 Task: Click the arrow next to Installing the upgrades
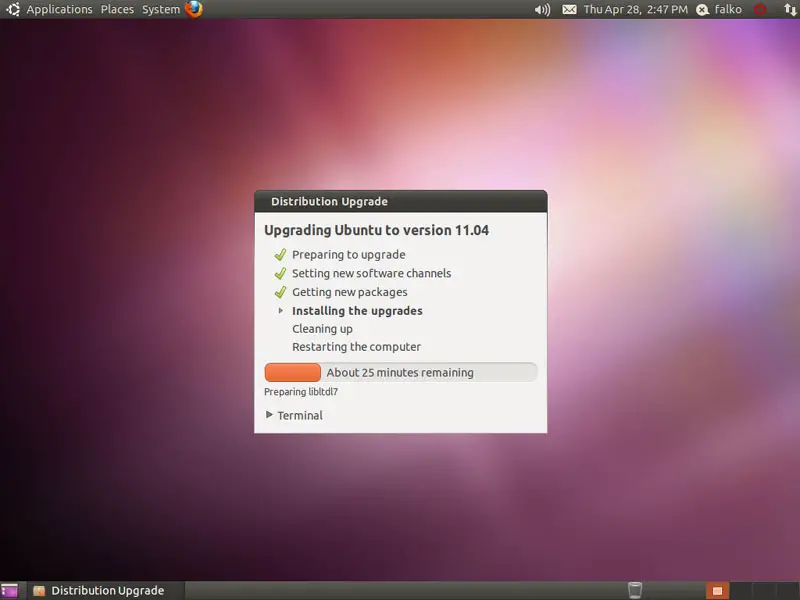[280, 311]
